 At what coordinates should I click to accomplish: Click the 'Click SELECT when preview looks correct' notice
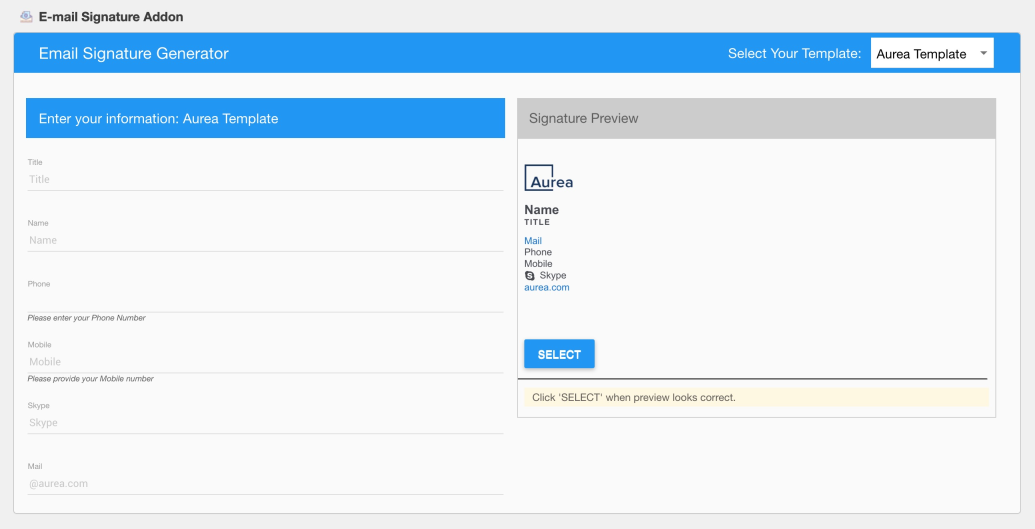(x=756, y=397)
